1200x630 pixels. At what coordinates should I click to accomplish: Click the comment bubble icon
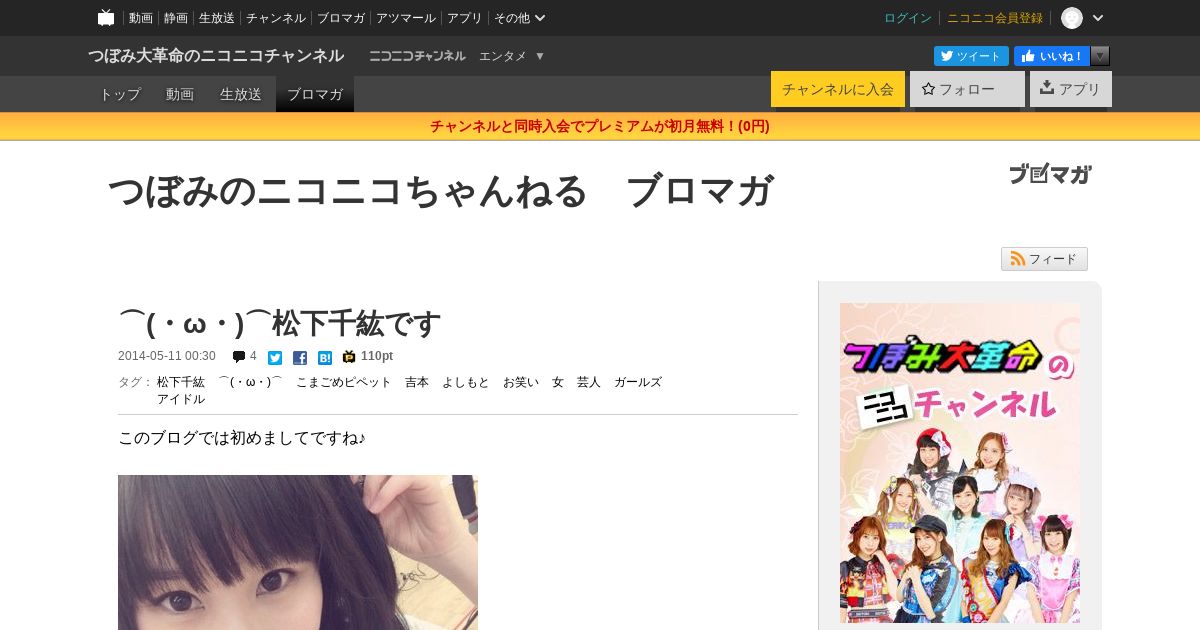coord(239,357)
